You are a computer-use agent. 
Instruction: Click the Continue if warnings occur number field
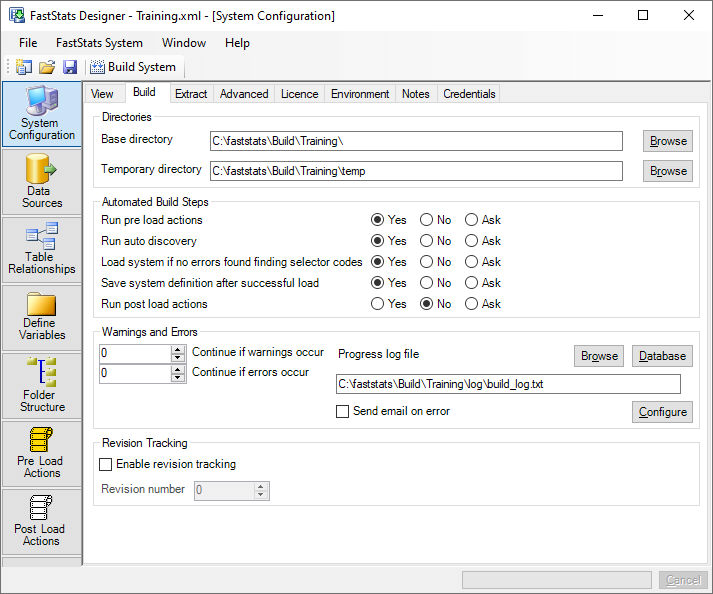135,353
